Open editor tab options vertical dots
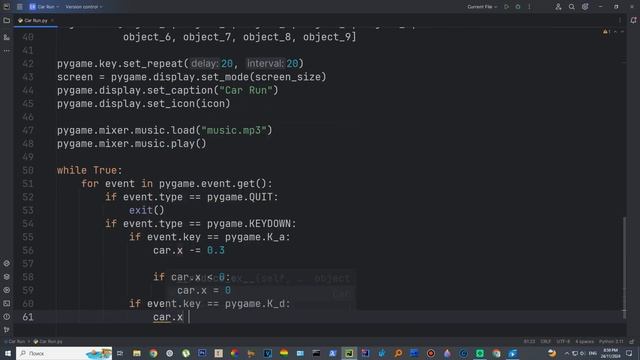This screenshot has height=360, width=640. [x=620, y=20]
